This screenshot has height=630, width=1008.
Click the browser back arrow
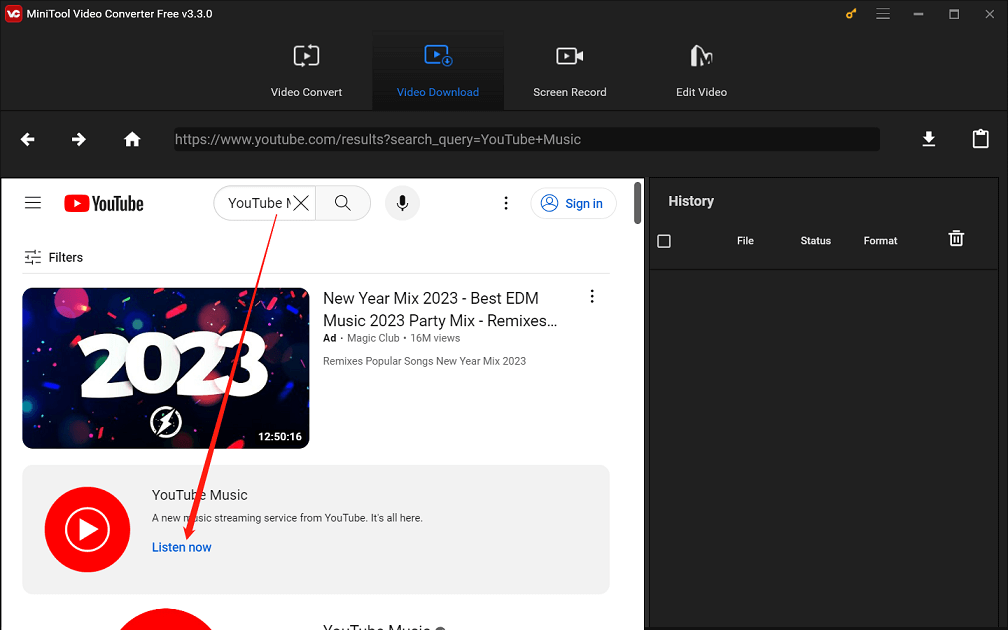pos(28,139)
